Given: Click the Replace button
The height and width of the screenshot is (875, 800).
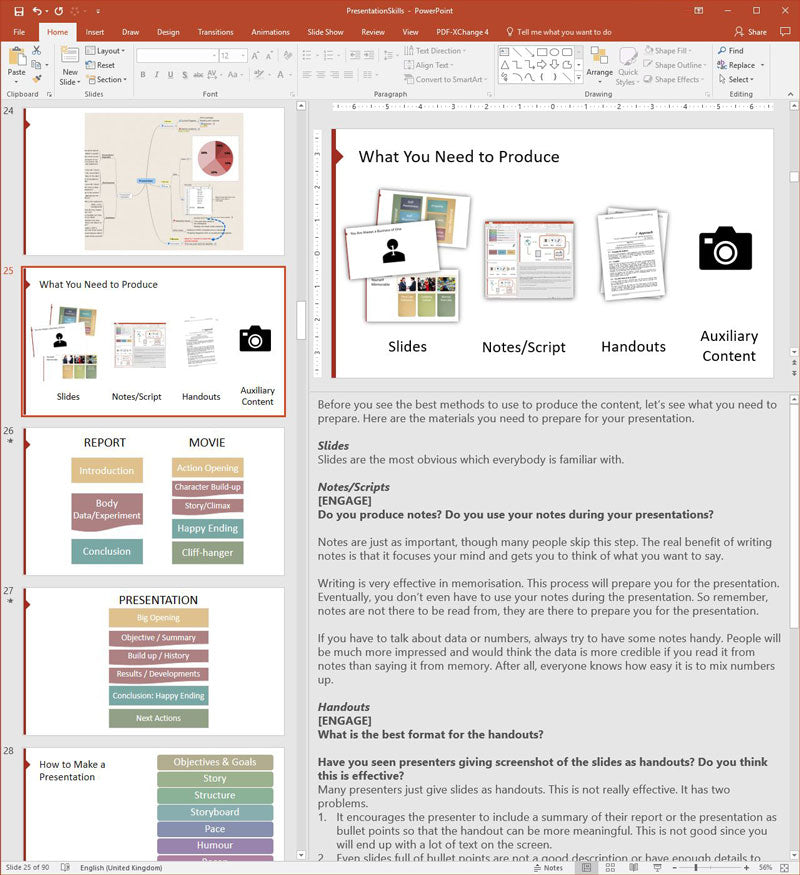Looking at the screenshot, I should (x=736, y=65).
